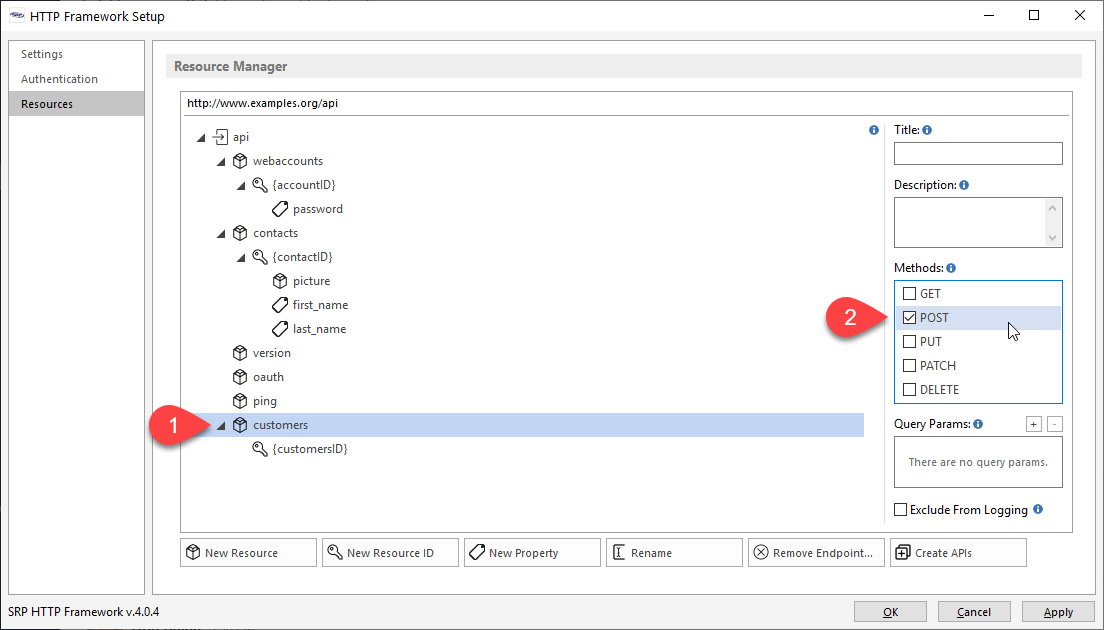Click the info icon next to Query Params
This screenshot has width=1104, height=630.
point(977,424)
